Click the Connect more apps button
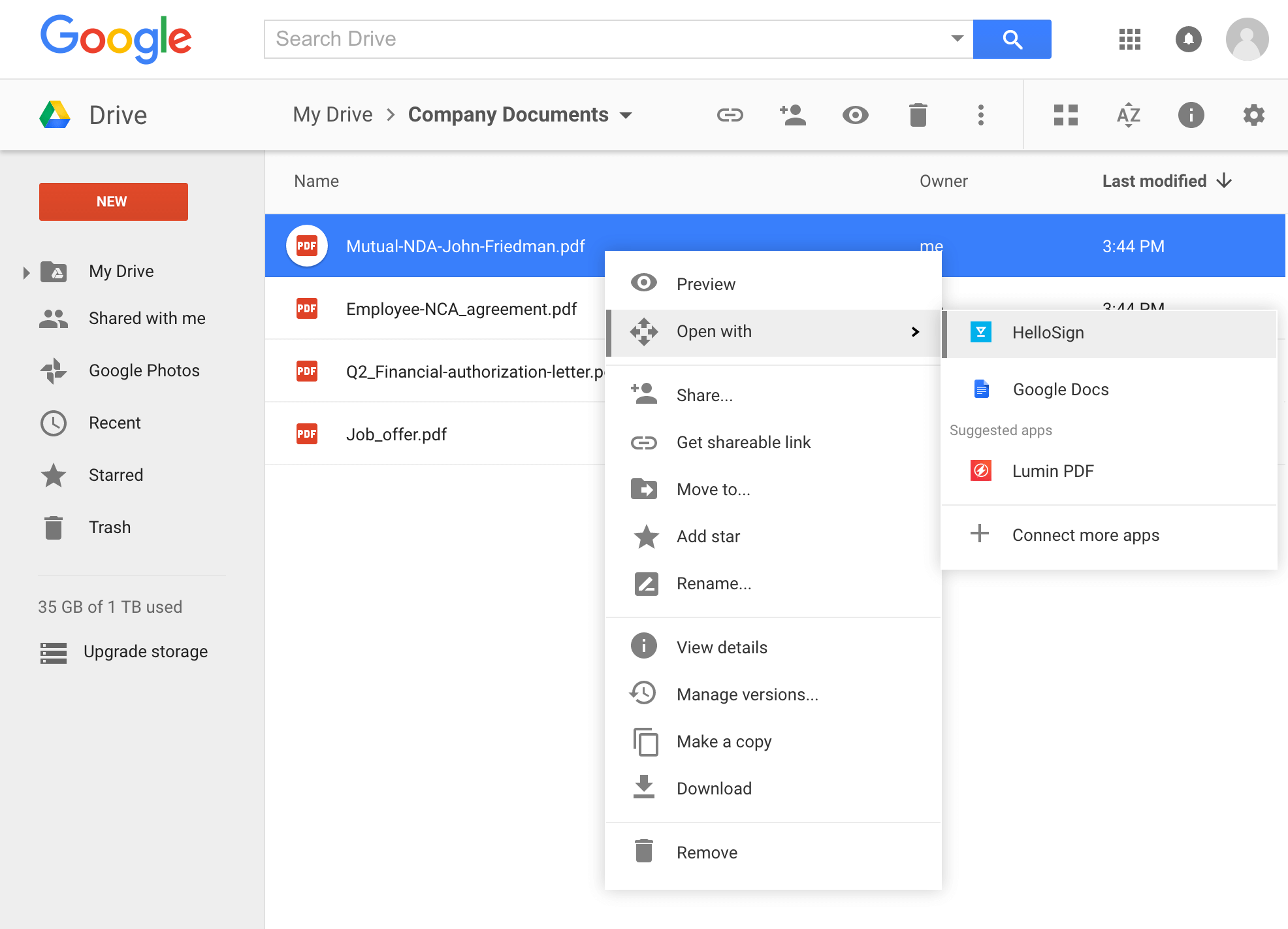The height and width of the screenshot is (929, 1288). tap(1085, 534)
